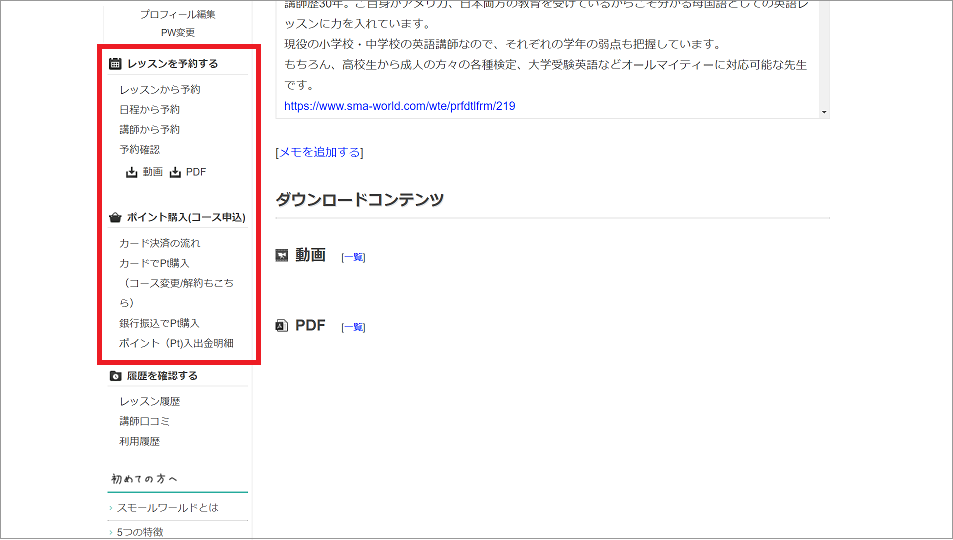Open 一覧 link next to 動画 heading

[353, 257]
